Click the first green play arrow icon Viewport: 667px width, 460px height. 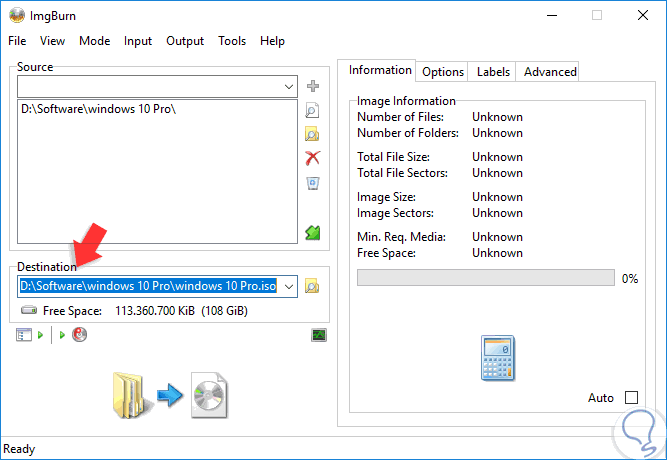(40, 335)
